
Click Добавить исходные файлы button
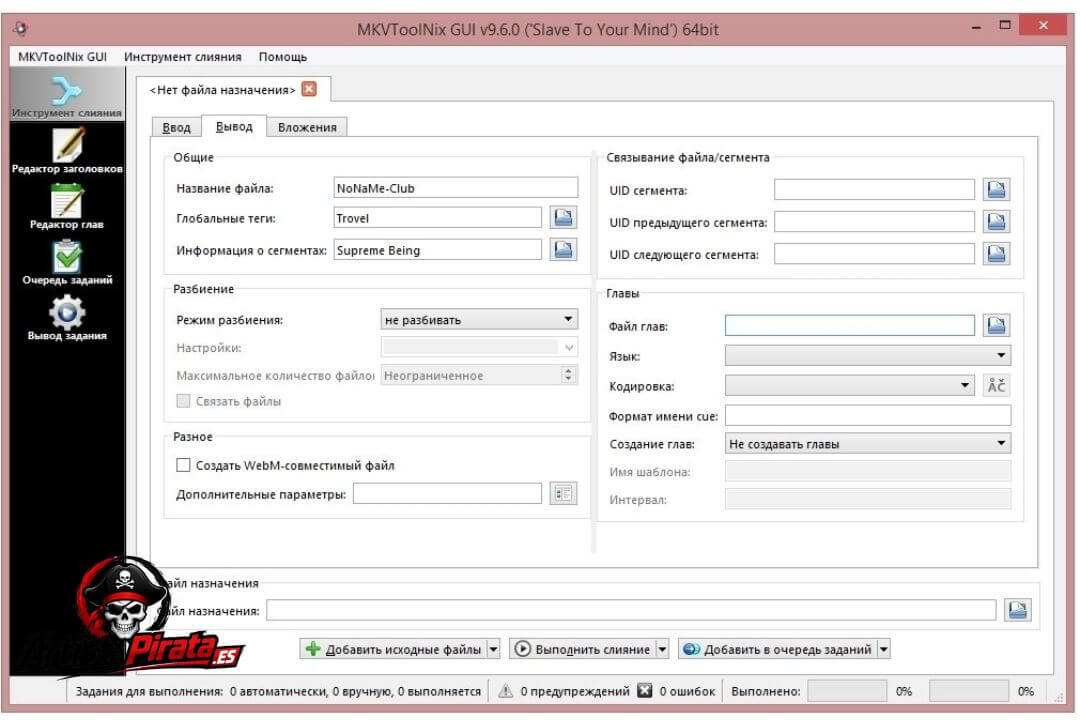click(x=393, y=649)
